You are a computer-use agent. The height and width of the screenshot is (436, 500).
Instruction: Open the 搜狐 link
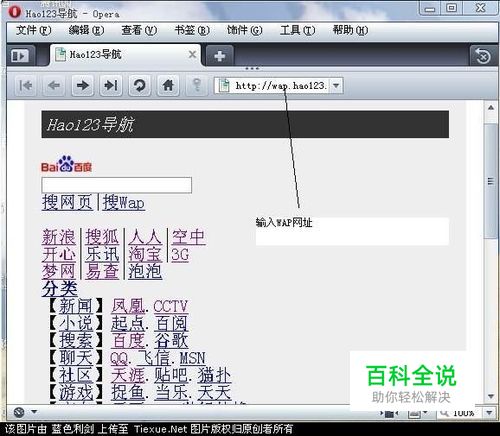[102, 237]
